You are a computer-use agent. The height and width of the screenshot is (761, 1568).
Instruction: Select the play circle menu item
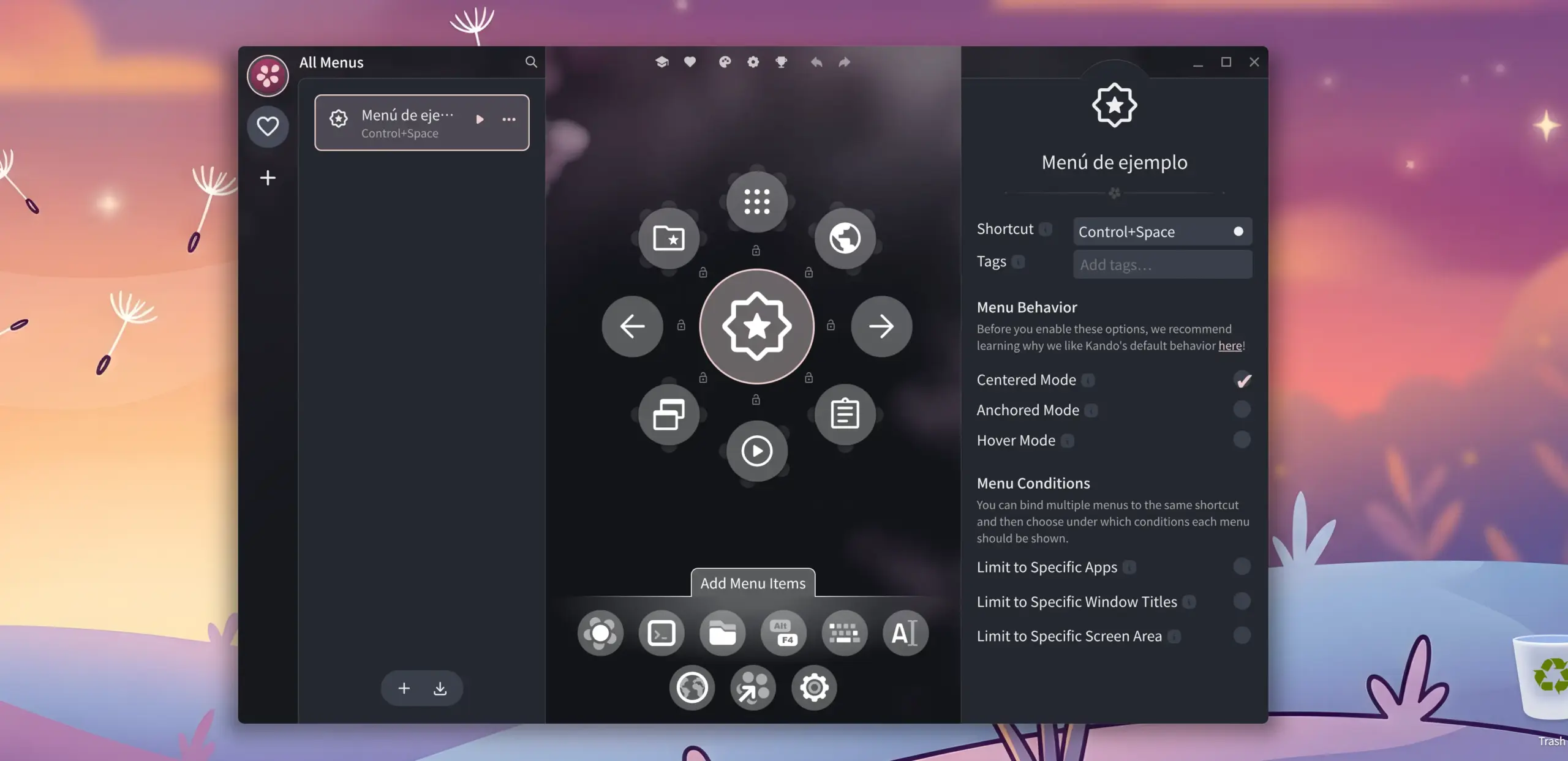tap(757, 451)
